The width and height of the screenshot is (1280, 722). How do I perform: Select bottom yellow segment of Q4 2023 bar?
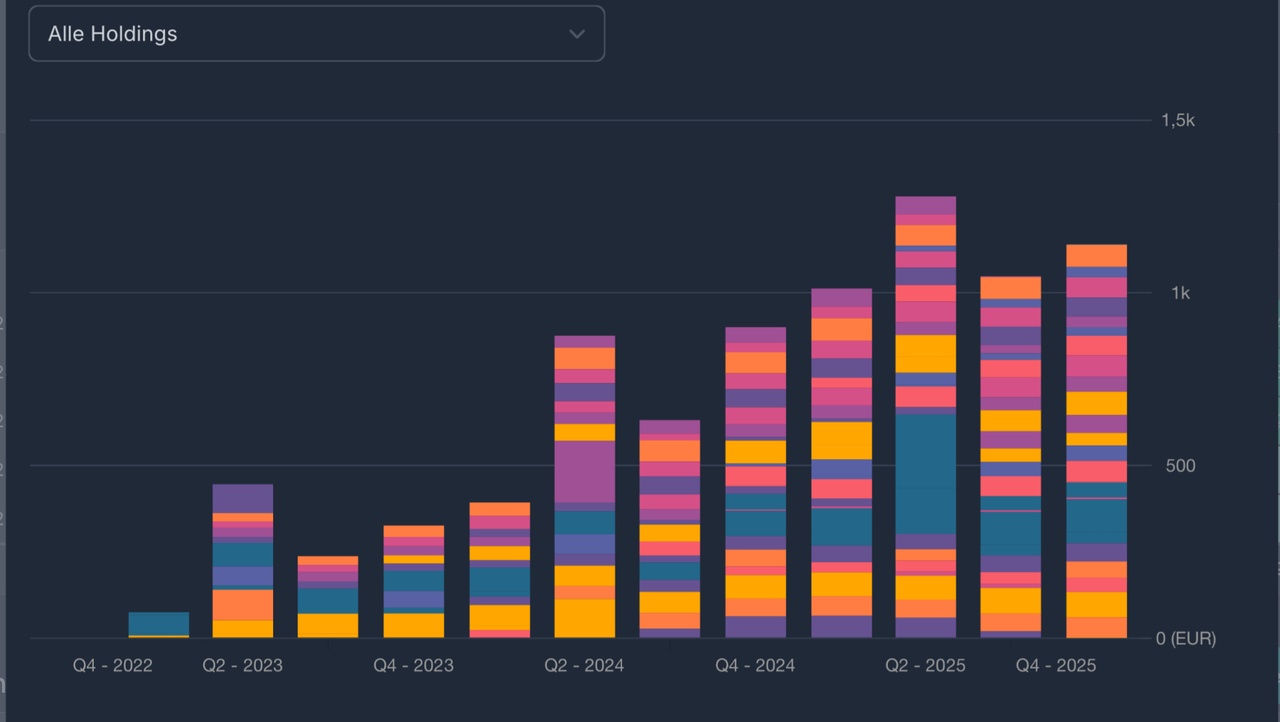click(x=413, y=625)
